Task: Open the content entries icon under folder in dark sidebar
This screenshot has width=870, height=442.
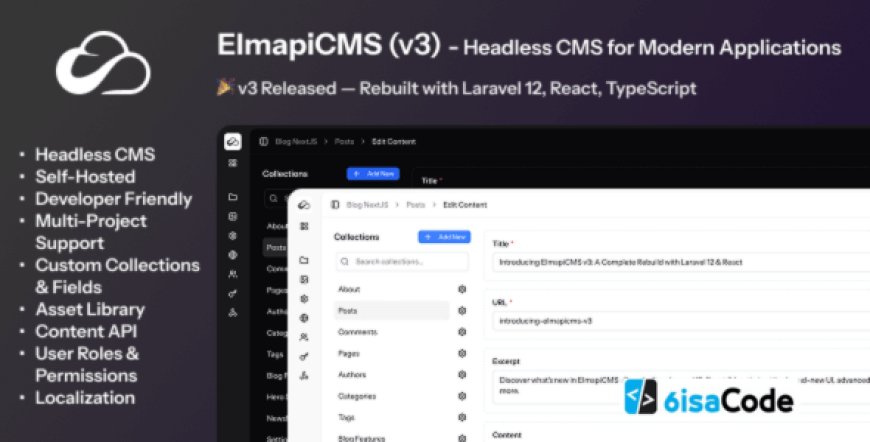Action: tap(233, 216)
